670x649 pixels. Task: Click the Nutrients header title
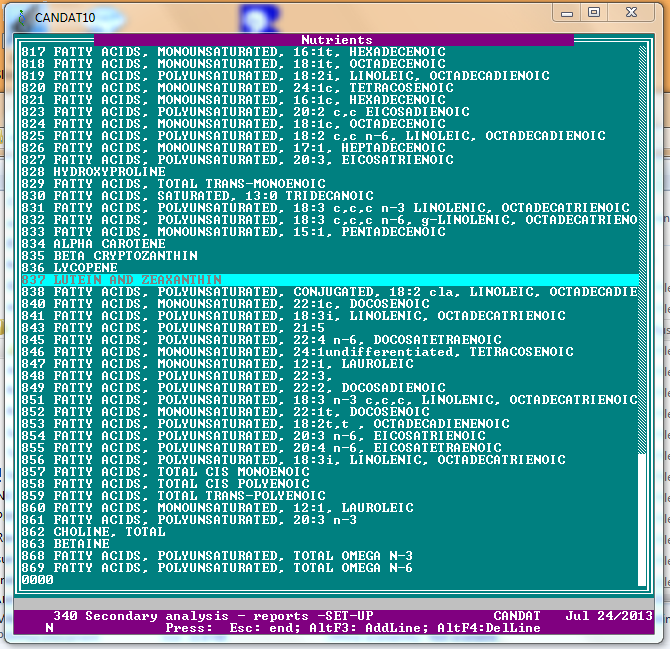[336, 40]
